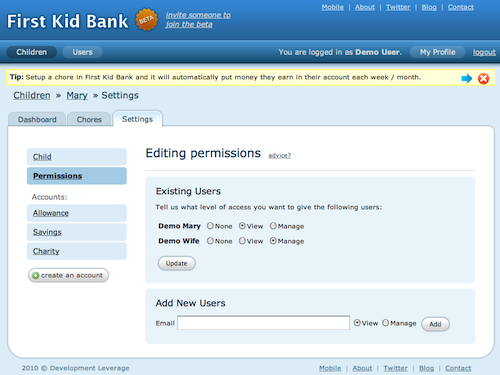Select None for Demo Mary
Screen dimensions: 500x375
pyautogui.click(x=210, y=226)
